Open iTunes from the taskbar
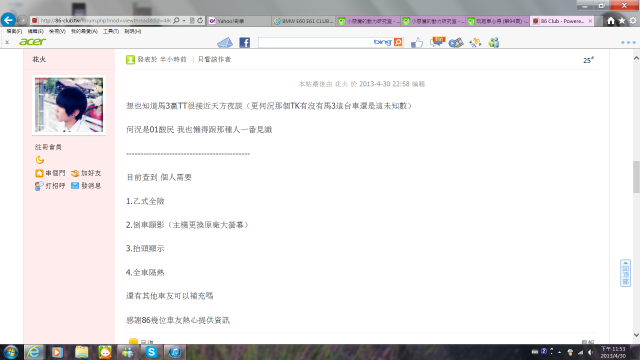The width and height of the screenshot is (640, 360). pyautogui.click(x=175, y=352)
